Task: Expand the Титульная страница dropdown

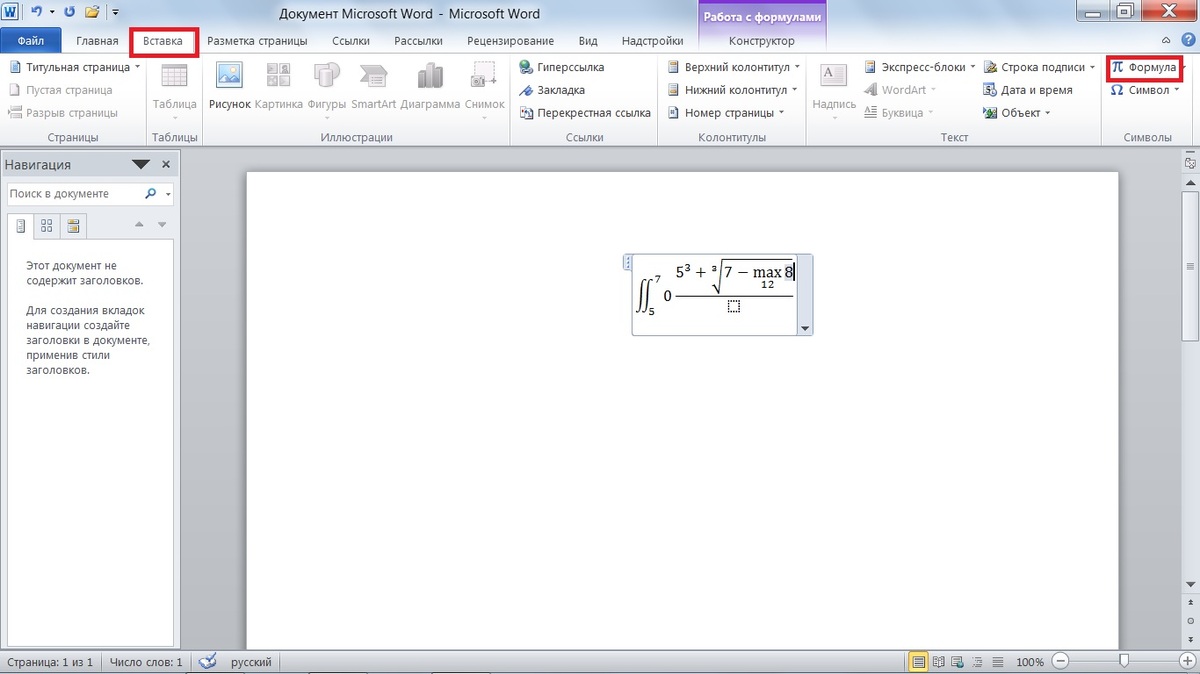Action: [x=137, y=67]
